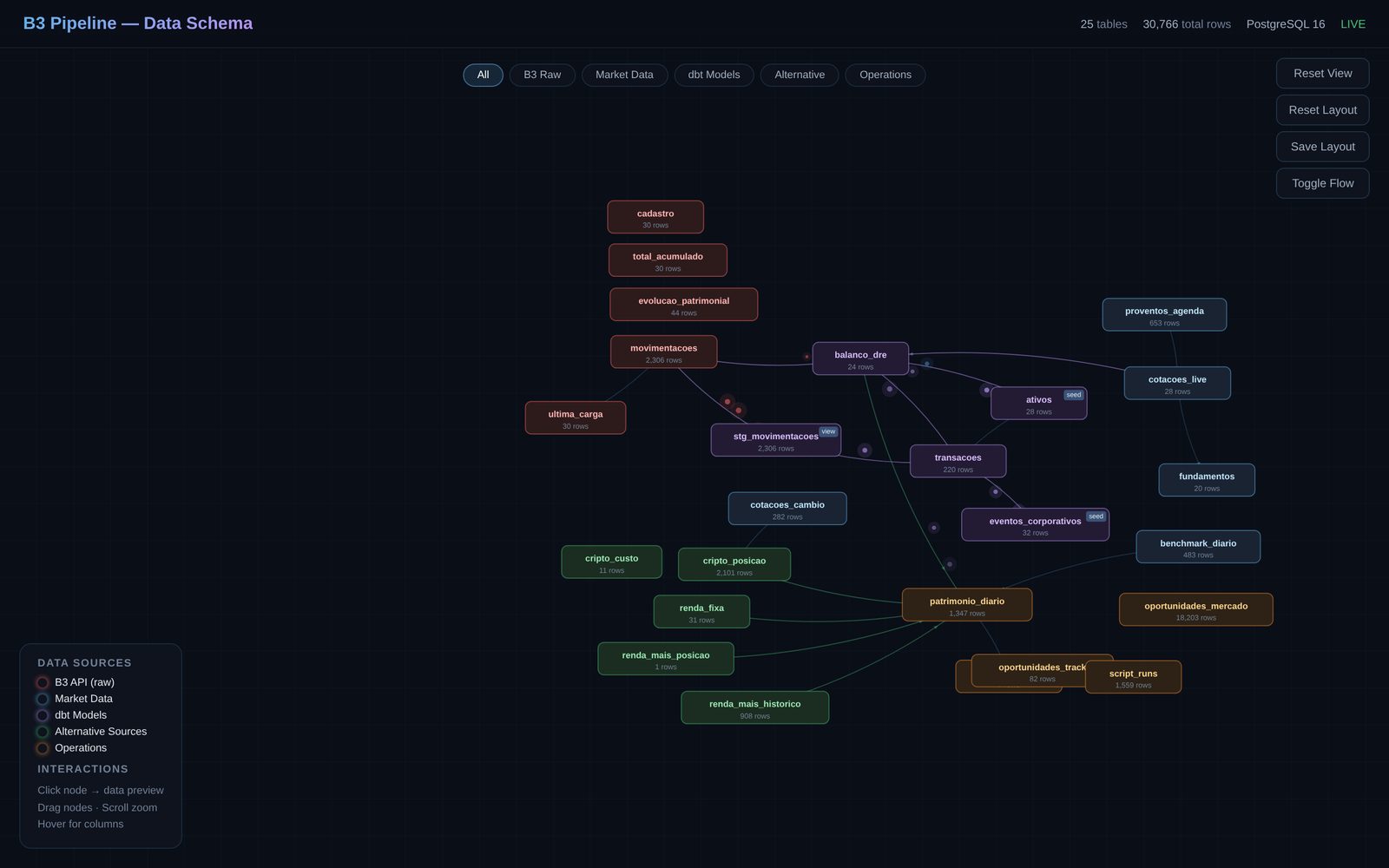Select the All filter tab
1389x868 pixels.
(x=483, y=75)
